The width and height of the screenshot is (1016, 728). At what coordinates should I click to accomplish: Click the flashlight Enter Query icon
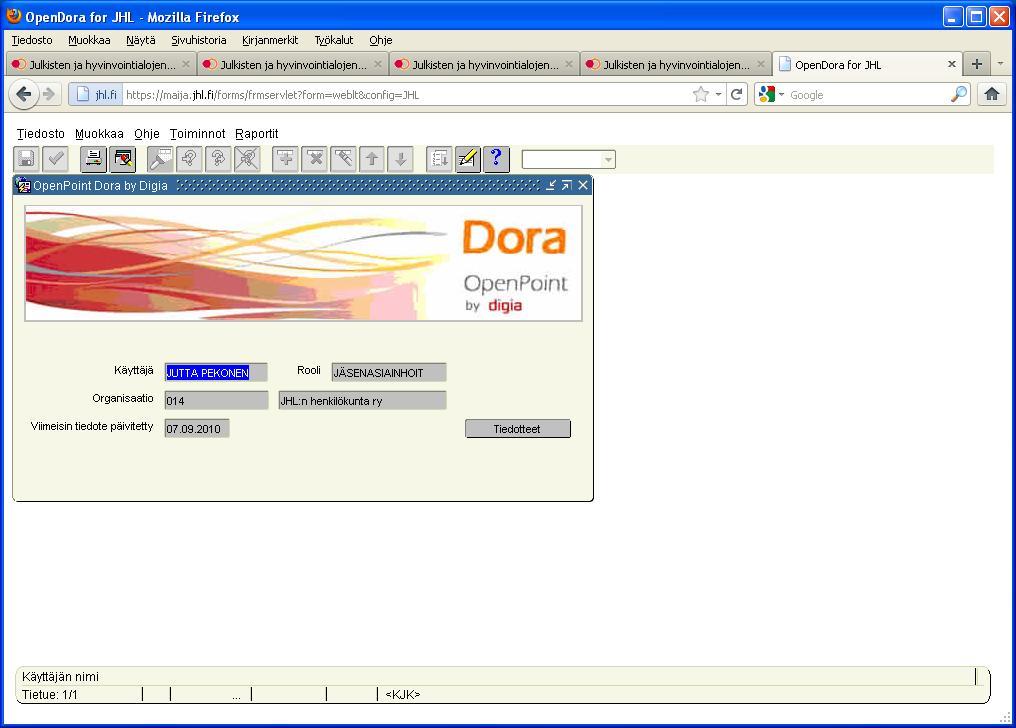tap(160, 159)
